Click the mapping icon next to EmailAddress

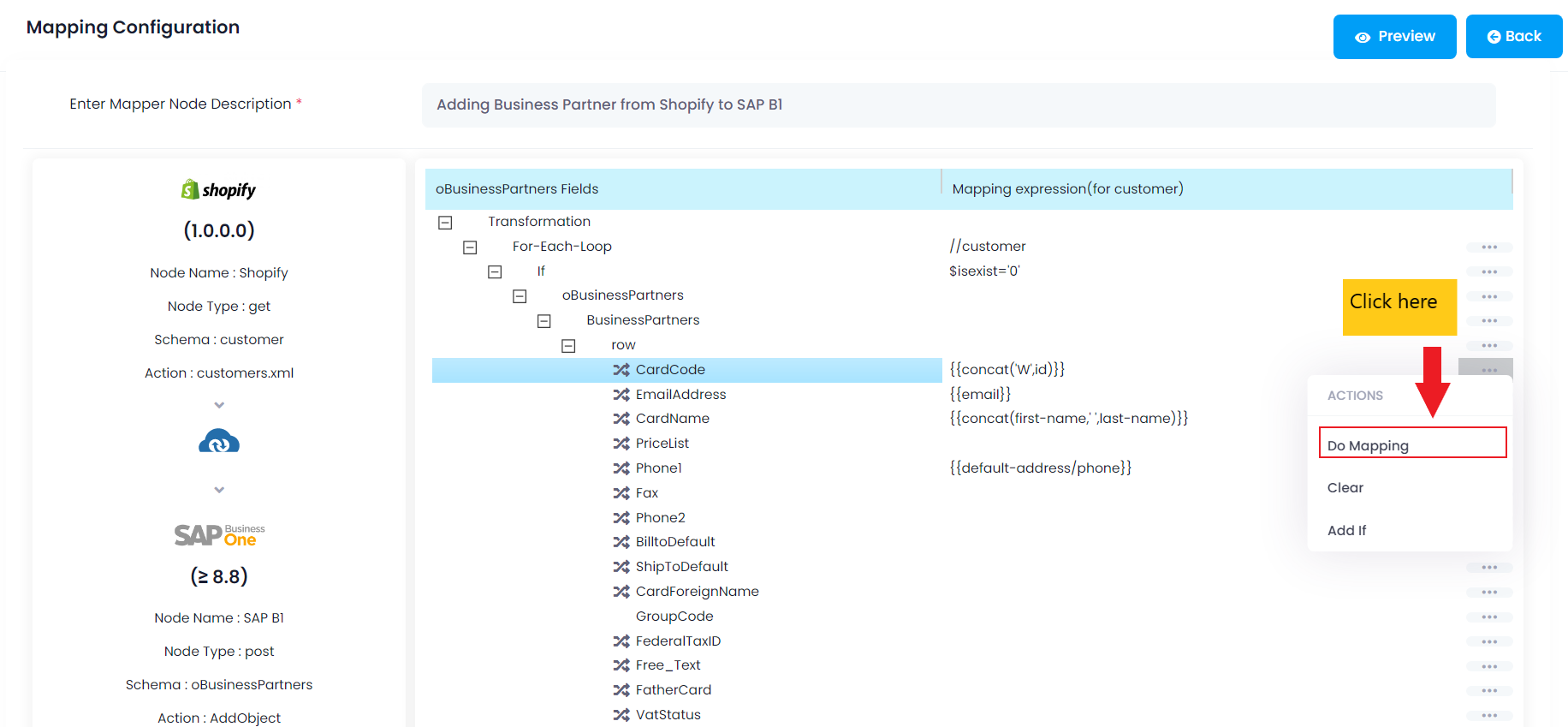(x=621, y=395)
